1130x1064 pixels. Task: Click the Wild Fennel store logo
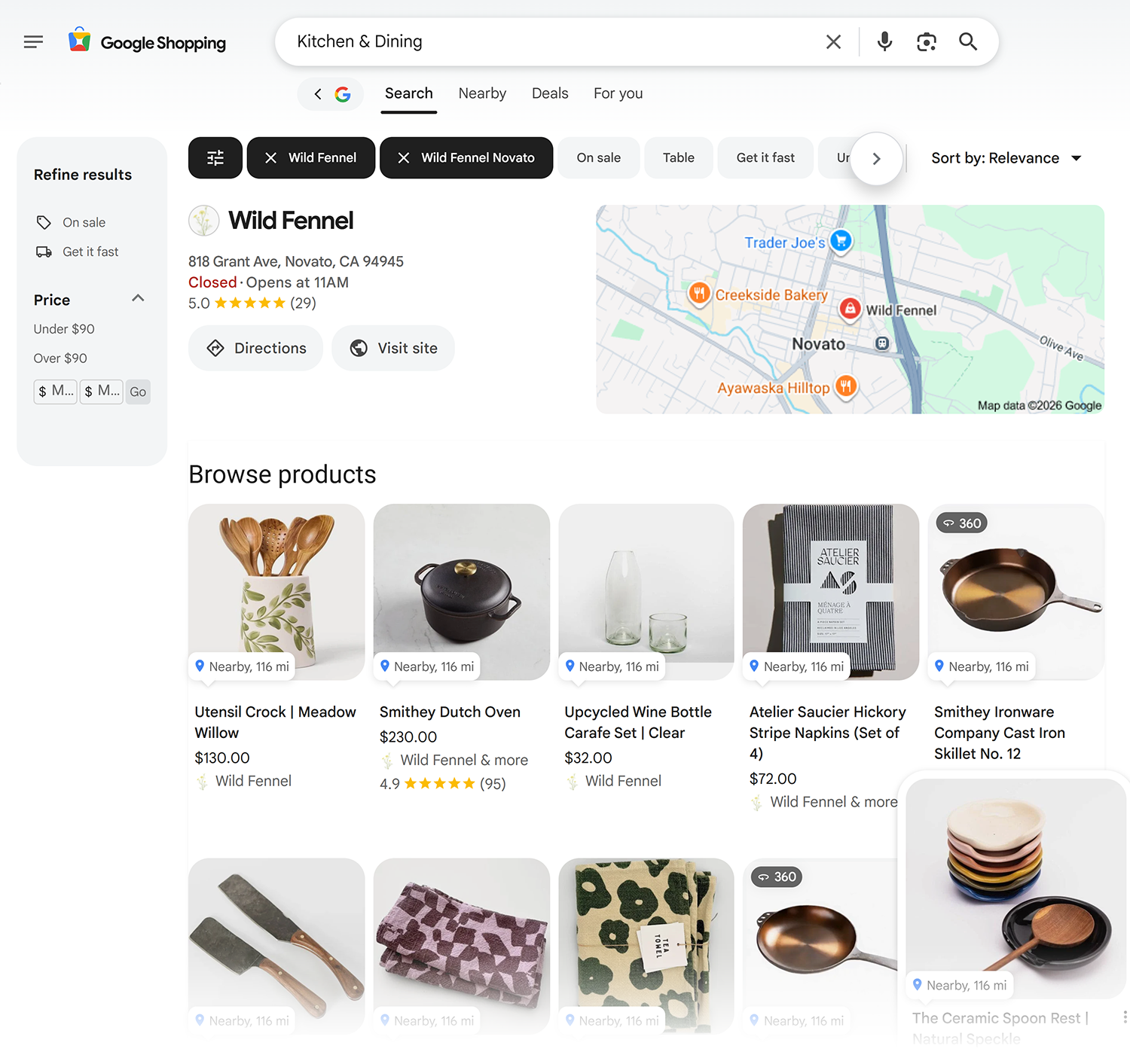coord(203,221)
